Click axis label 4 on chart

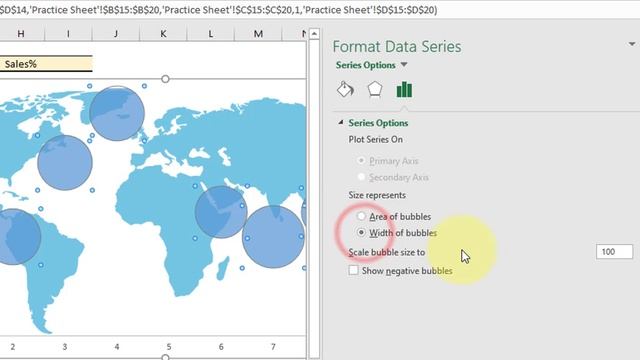(117, 347)
